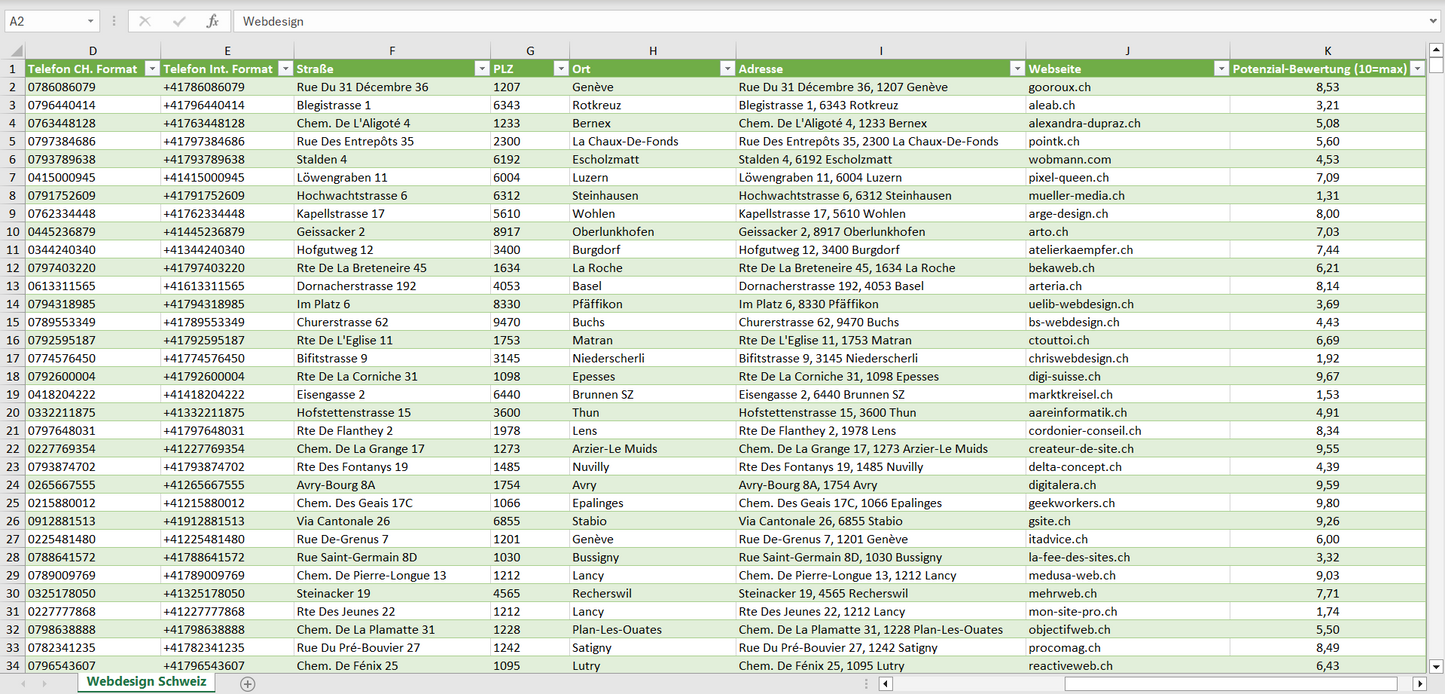1445x694 pixels.
Task: Open the Webseite column filter dropdown
Action: [x=1220, y=69]
